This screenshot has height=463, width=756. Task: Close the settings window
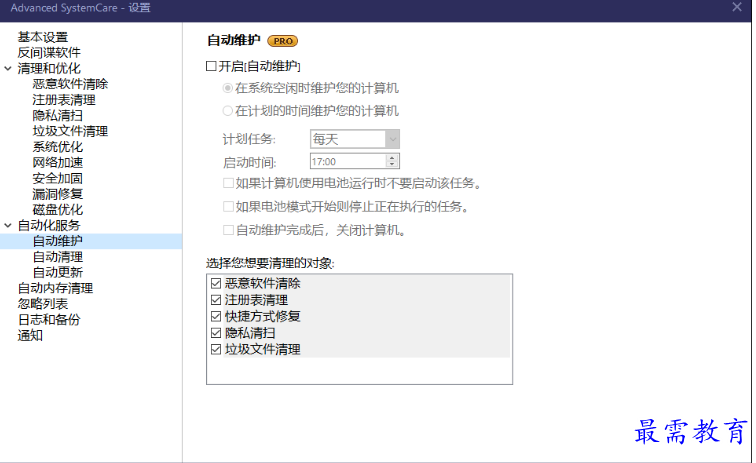[737, 7]
